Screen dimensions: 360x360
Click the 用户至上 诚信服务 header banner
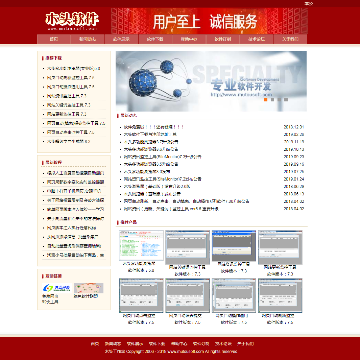[209, 21]
